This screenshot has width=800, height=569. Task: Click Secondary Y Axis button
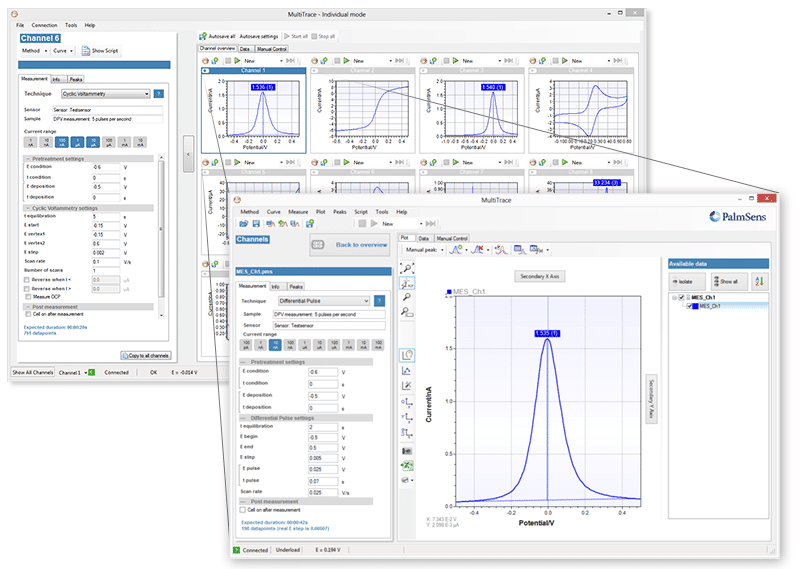[651, 399]
